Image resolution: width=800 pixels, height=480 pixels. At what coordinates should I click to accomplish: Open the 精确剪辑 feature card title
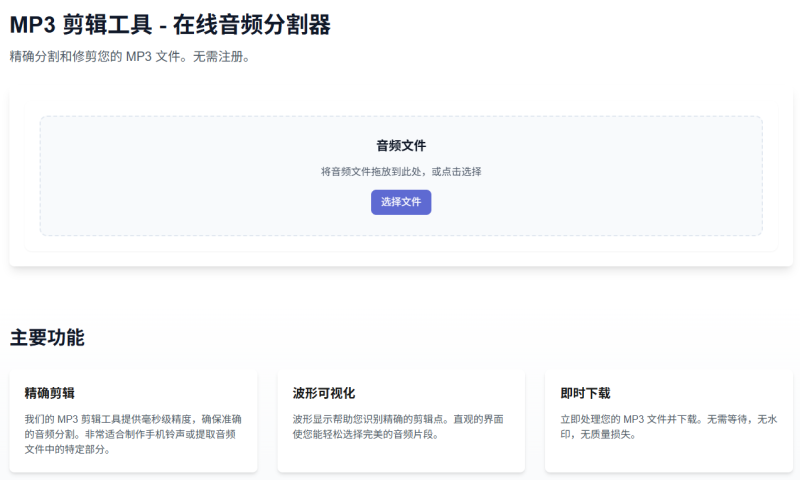tap(50, 393)
